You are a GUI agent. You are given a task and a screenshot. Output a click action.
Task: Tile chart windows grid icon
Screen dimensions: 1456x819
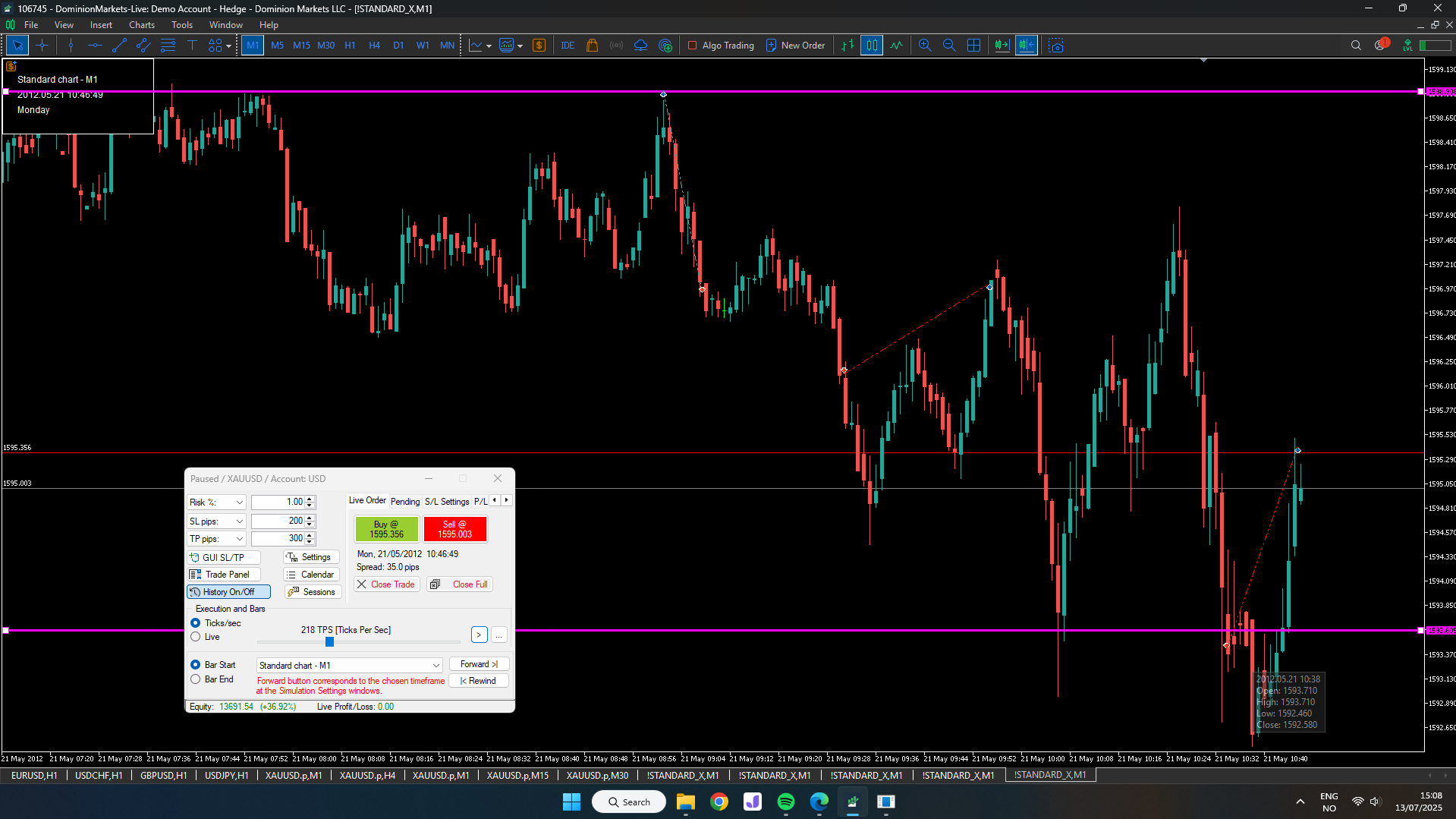pyautogui.click(x=974, y=46)
